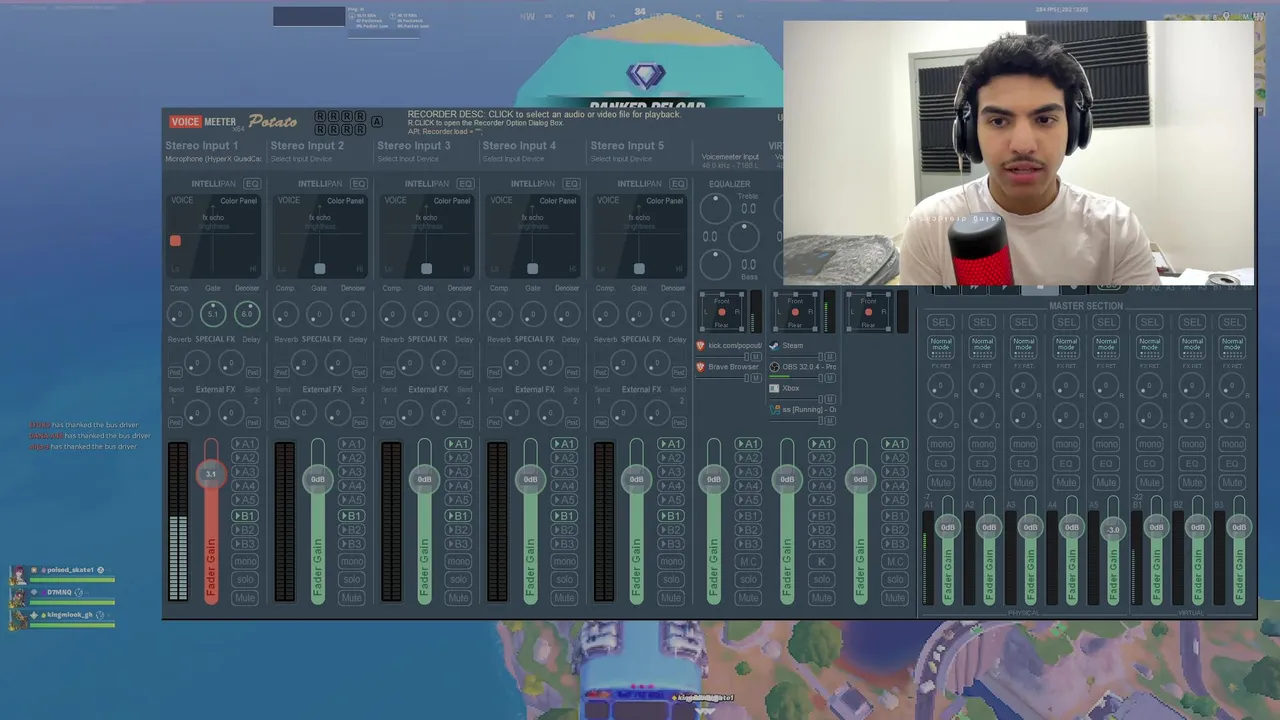Click the A button beside the R grid

(x=376, y=122)
